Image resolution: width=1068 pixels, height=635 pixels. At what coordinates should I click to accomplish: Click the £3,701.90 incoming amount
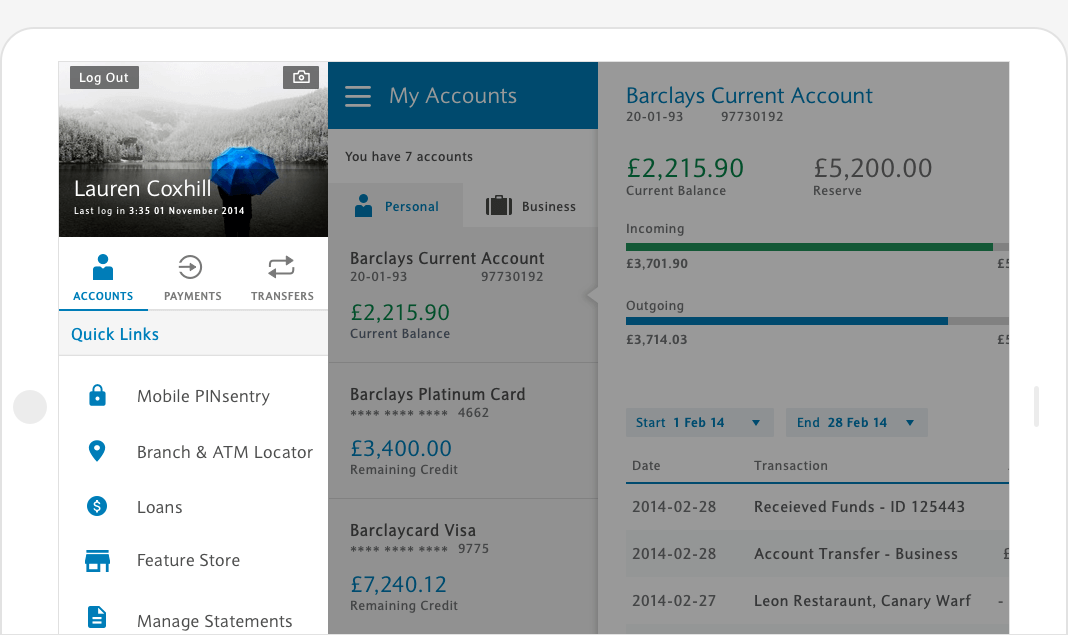tap(657, 264)
